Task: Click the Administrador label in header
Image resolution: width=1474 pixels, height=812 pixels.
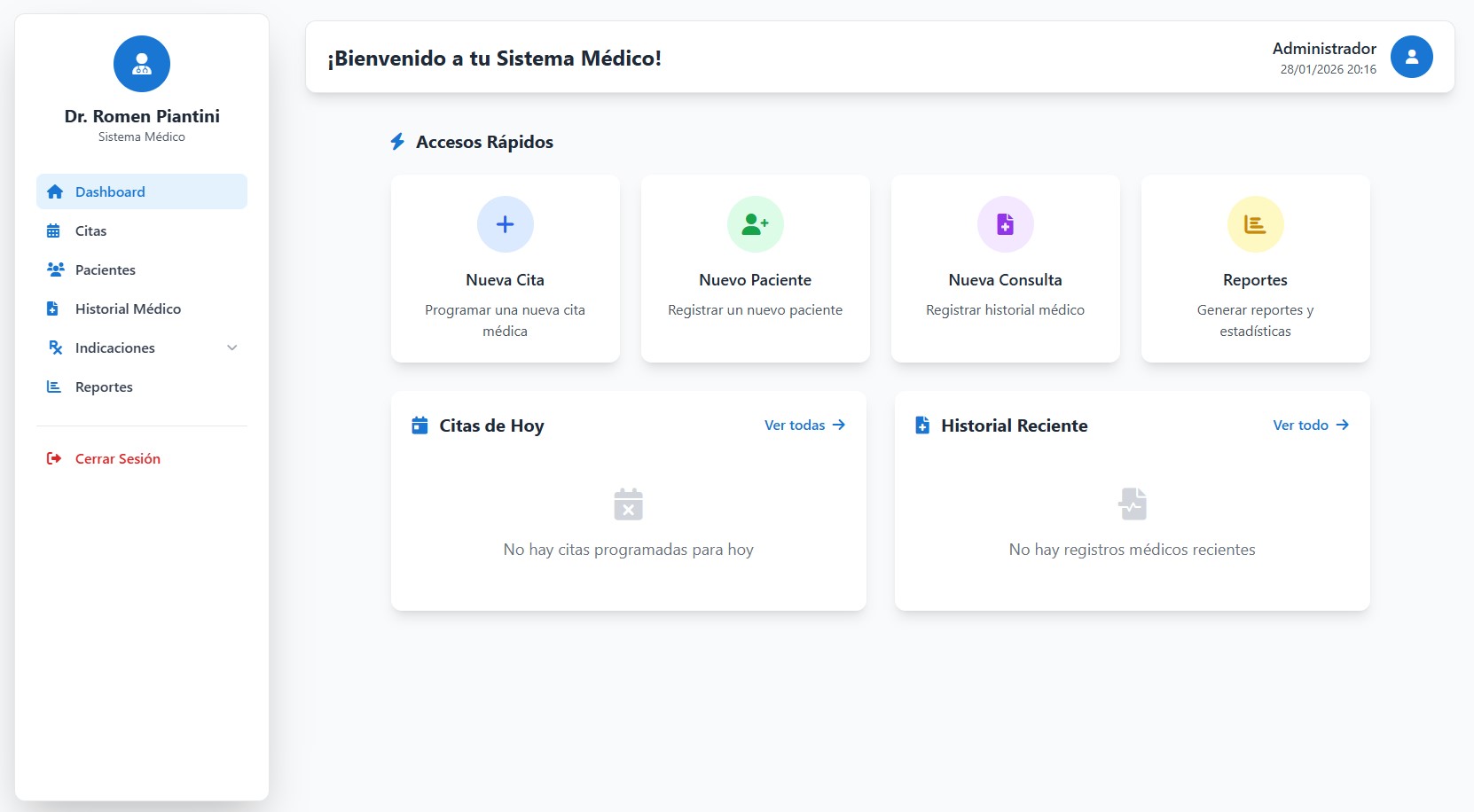Action: [1324, 49]
